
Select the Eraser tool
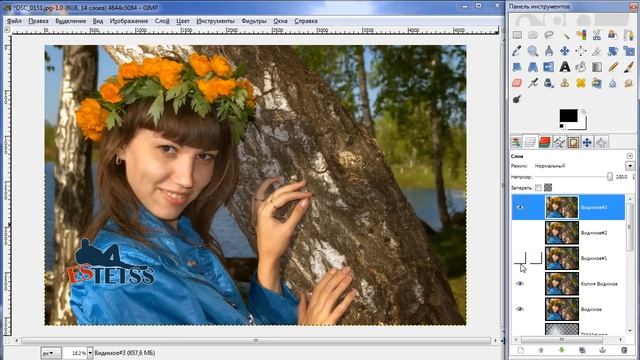[x=517, y=83]
